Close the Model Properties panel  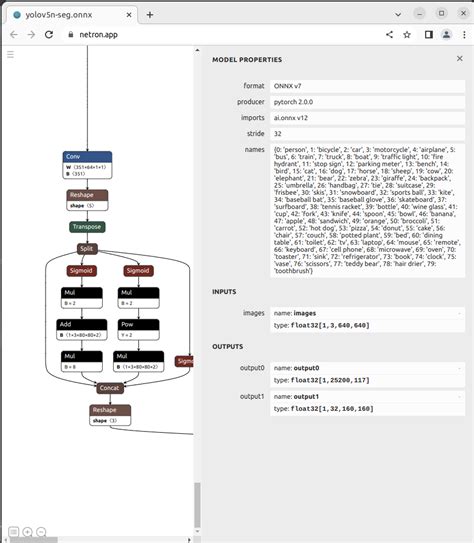pyautogui.click(x=459, y=59)
